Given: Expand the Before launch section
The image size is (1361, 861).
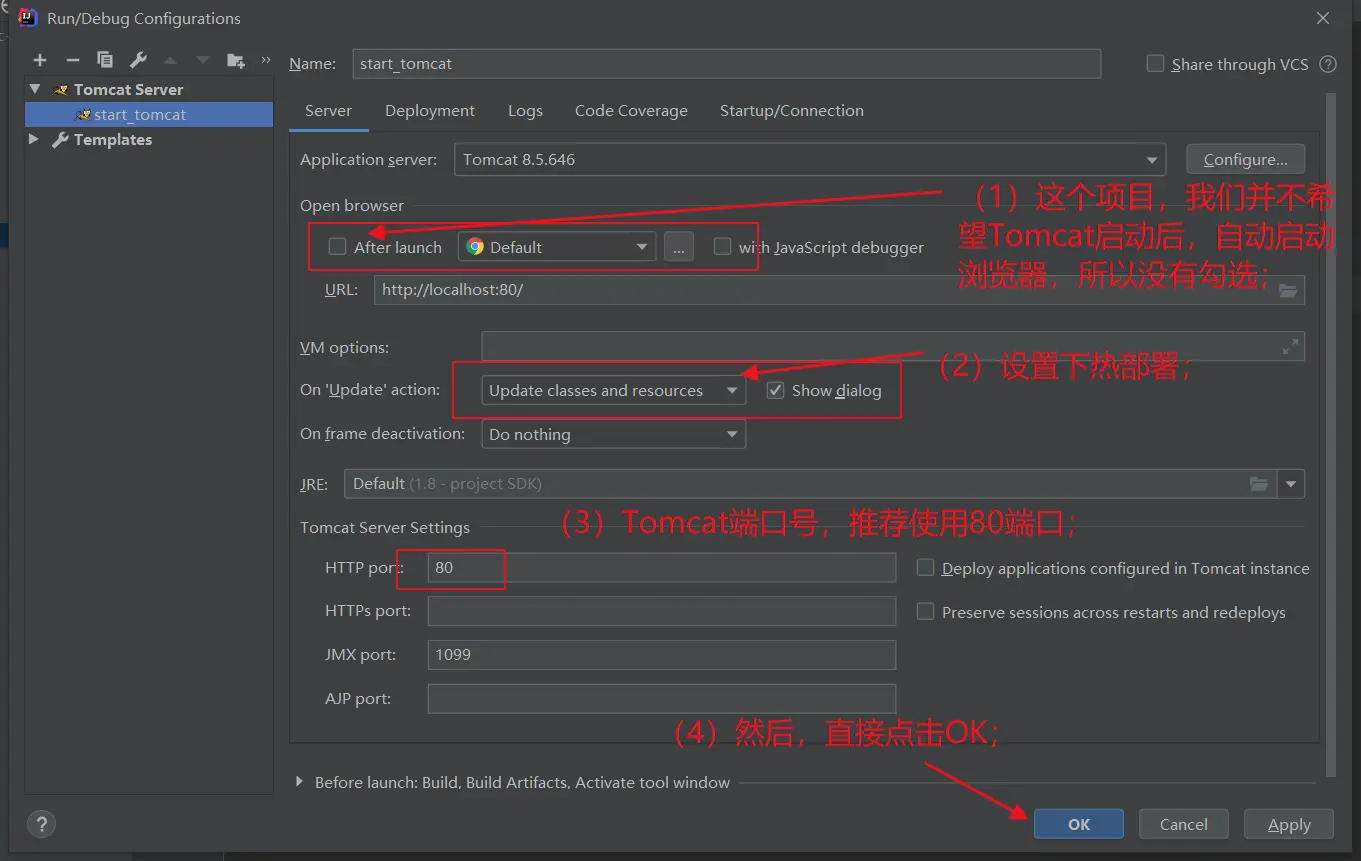Looking at the screenshot, I should (x=299, y=782).
